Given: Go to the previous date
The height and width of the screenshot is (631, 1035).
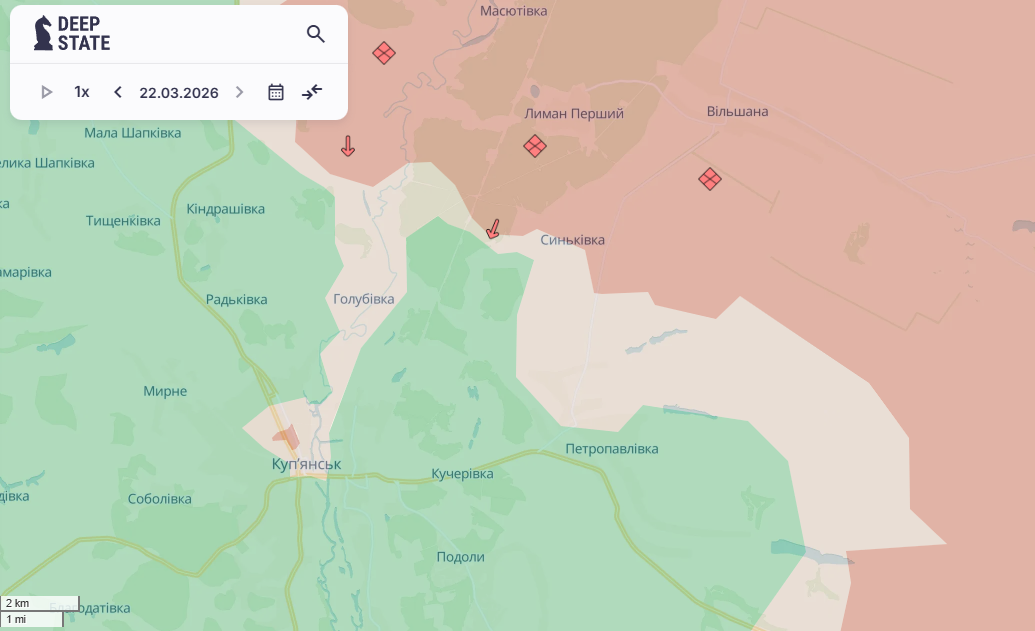Looking at the screenshot, I should (118, 92).
